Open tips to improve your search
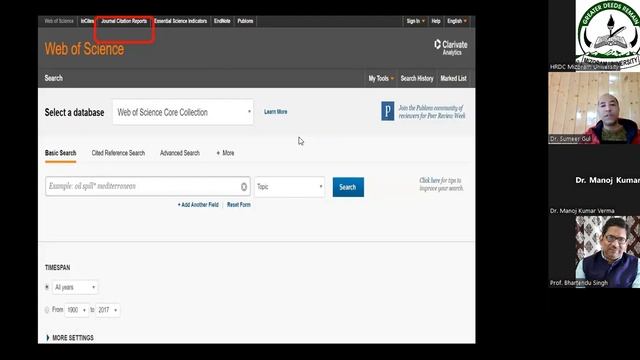 441,184
